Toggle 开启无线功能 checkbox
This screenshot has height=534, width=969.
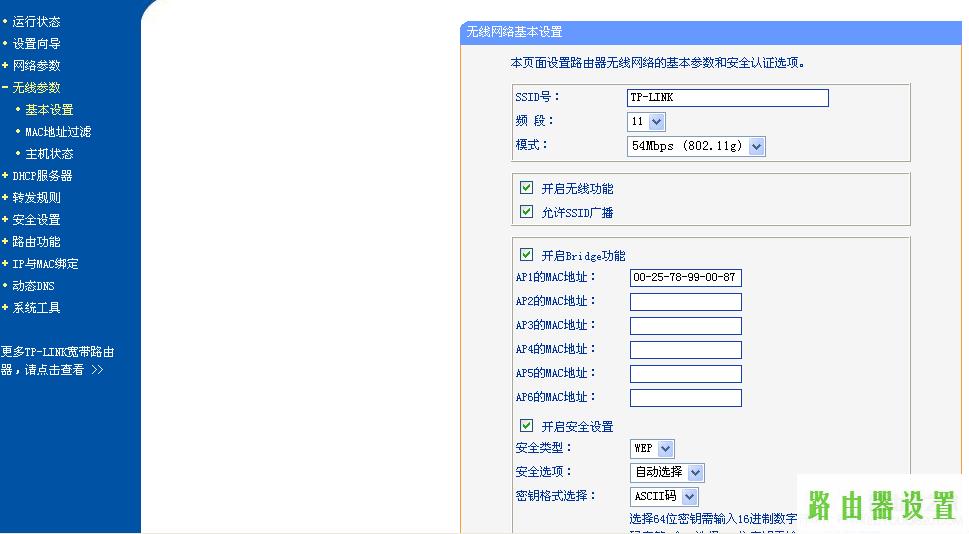527,187
